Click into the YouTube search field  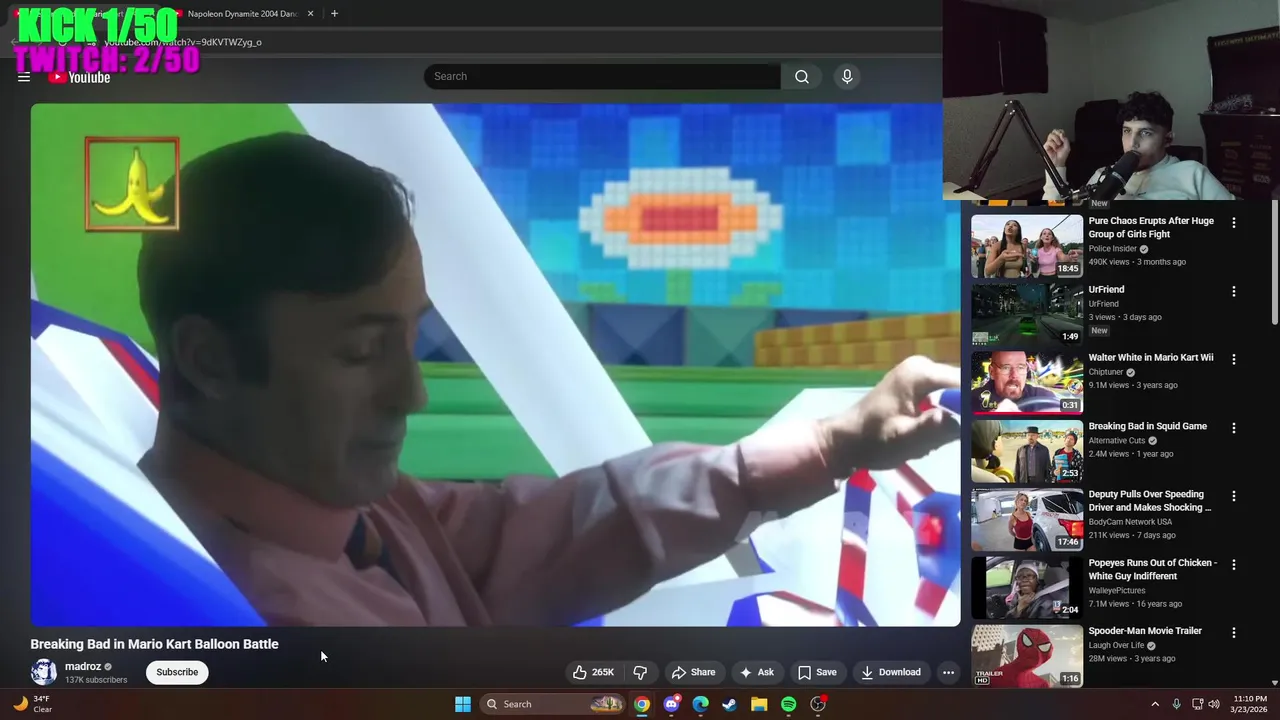602,76
